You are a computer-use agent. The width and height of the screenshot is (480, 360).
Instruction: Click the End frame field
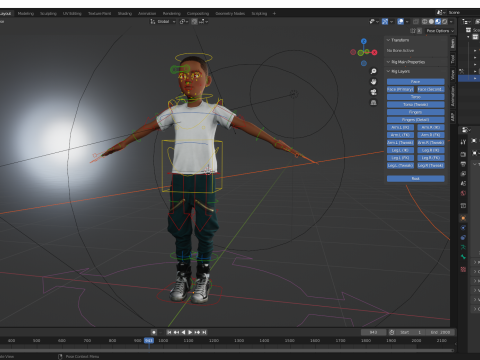(440, 332)
